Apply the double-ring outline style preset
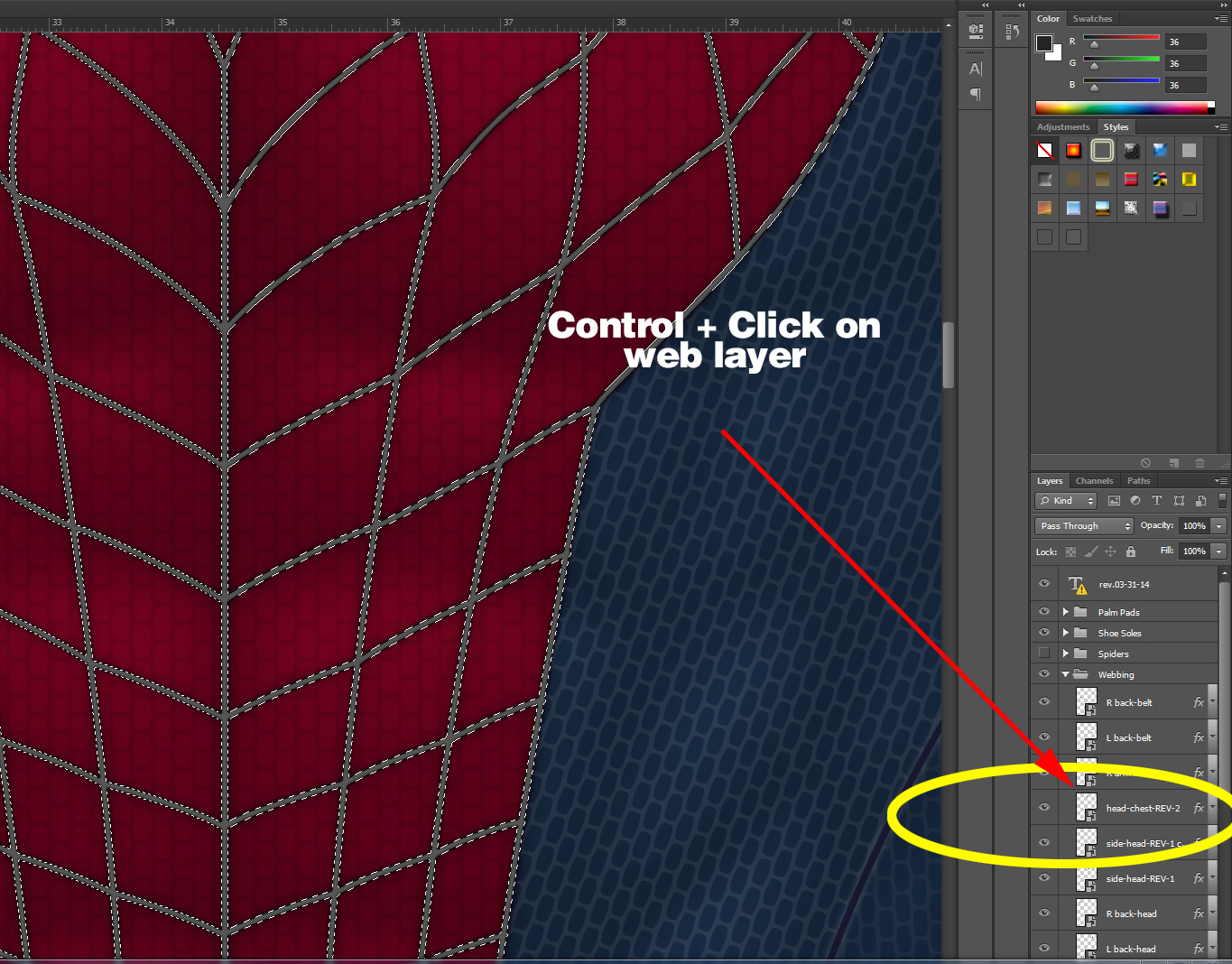The height and width of the screenshot is (964, 1232). 1102,151
